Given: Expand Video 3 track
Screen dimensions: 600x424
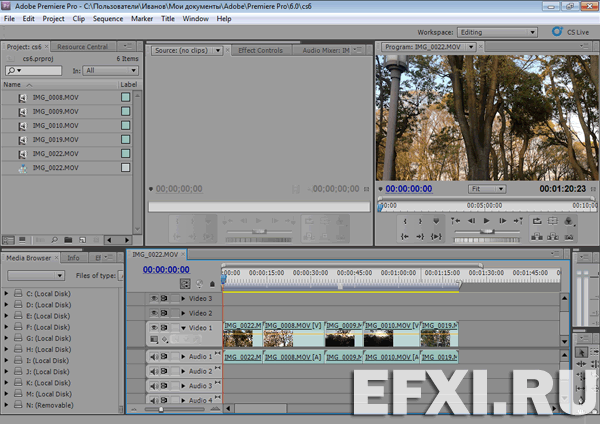Looking at the screenshot, I should [183, 298].
